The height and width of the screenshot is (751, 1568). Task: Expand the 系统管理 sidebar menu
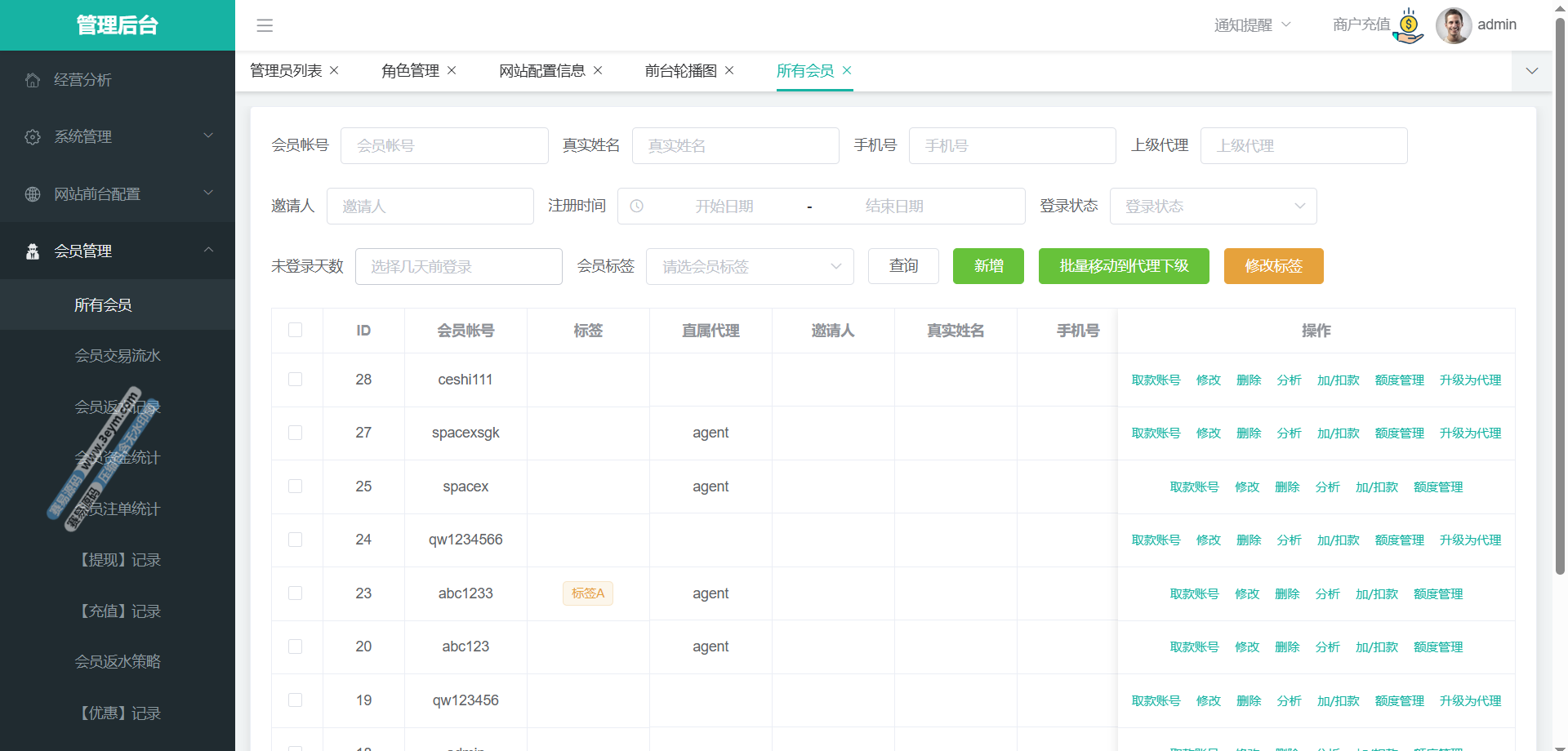(x=118, y=137)
